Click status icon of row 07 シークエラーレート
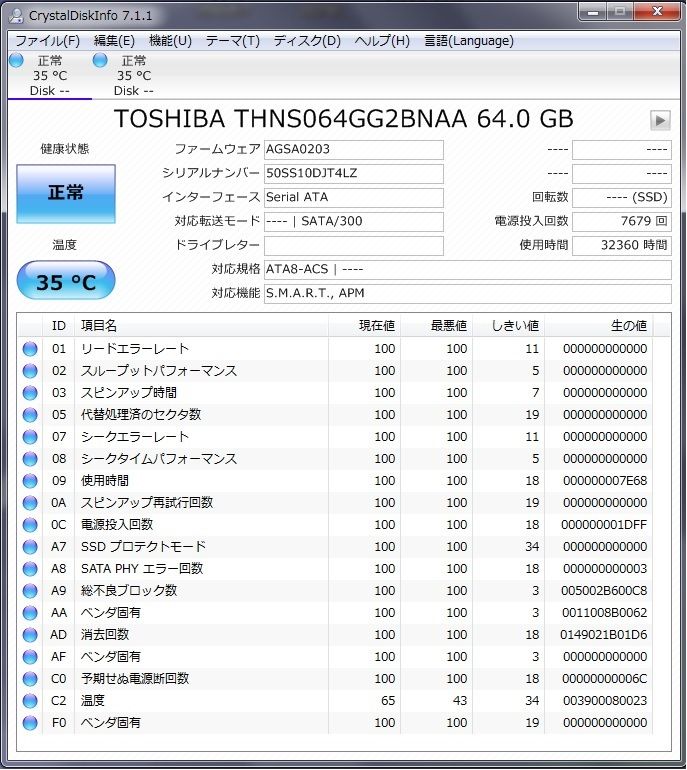Image resolution: width=687 pixels, height=770 pixels. pyautogui.click(x=30, y=437)
